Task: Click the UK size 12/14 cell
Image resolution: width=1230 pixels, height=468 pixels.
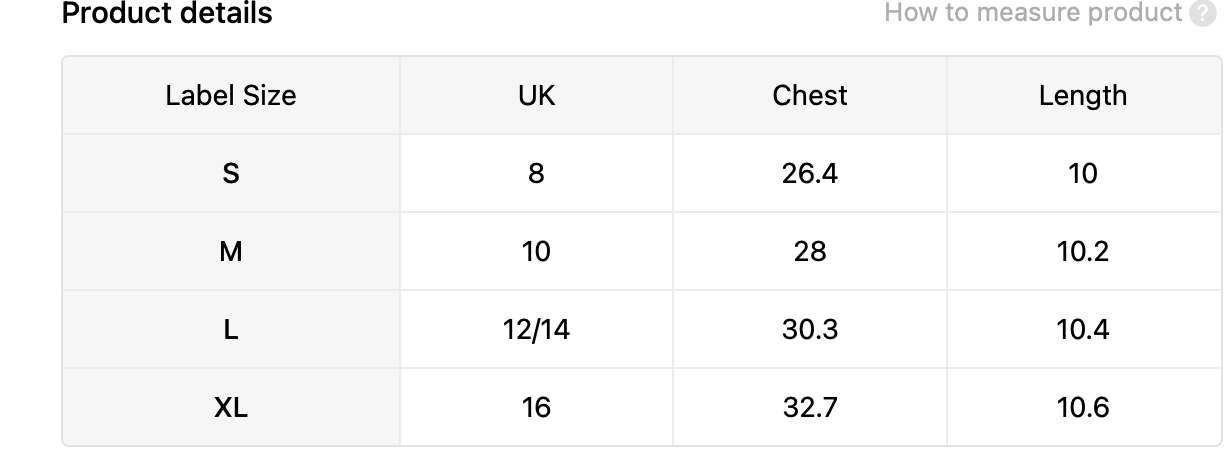Action: coord(537,330)
